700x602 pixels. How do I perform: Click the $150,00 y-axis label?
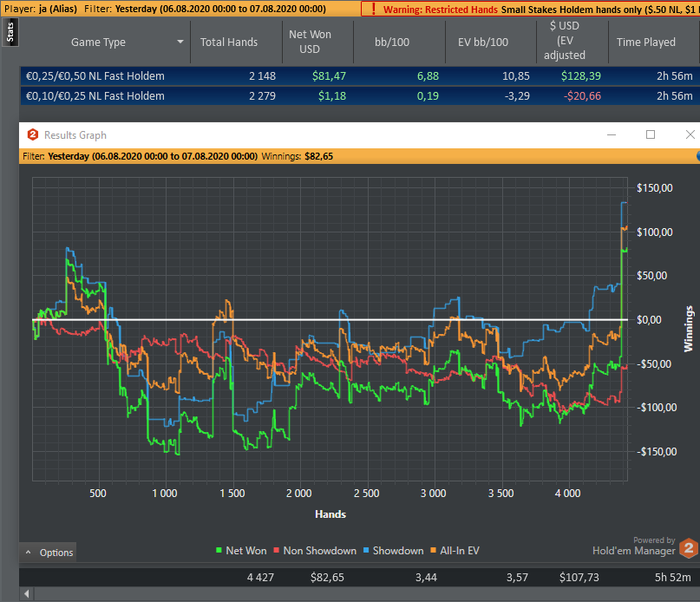click(654, 188)
